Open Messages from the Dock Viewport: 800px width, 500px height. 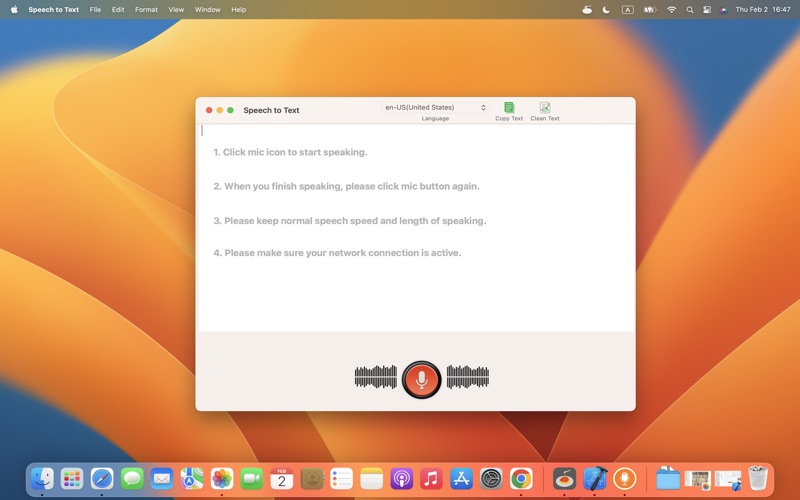point(132,479)
